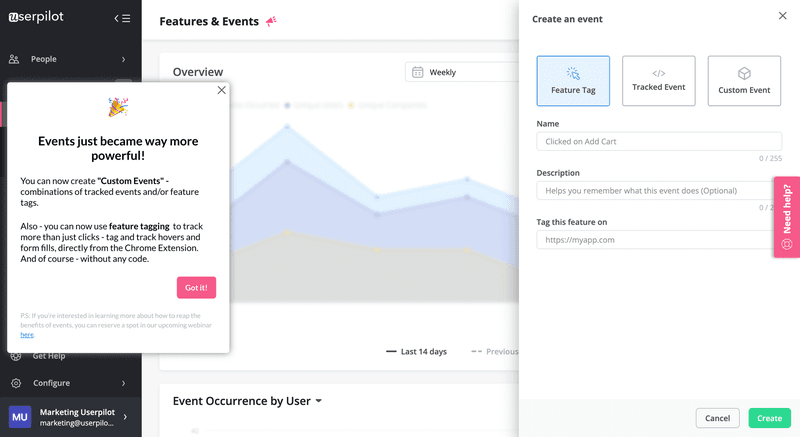Select the Custom Event type

click(x=744, y=81)
